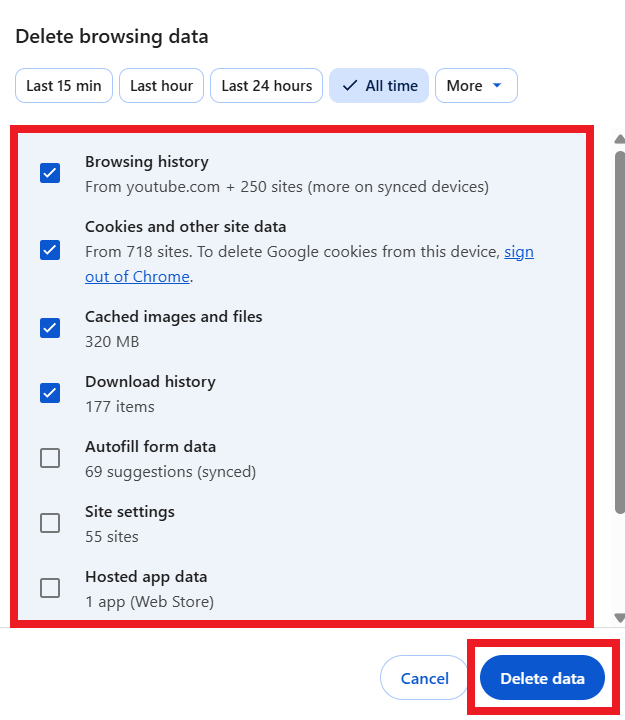The image size is (625, 720).
Task: Click the checkmark icon on All time
Action: tap(349, 86)
